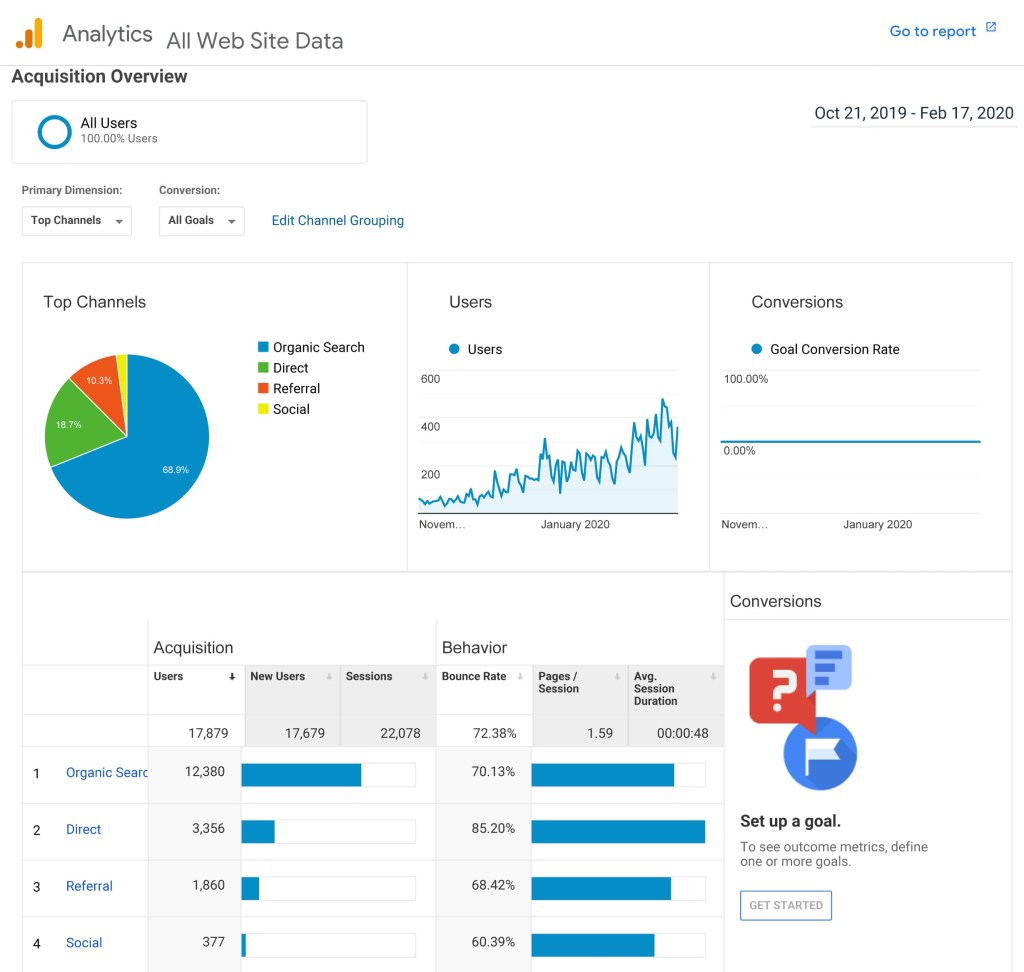This screenshot has height=972, width=1024.
Task: Select the Referral channel link
Action: [89, 886]
